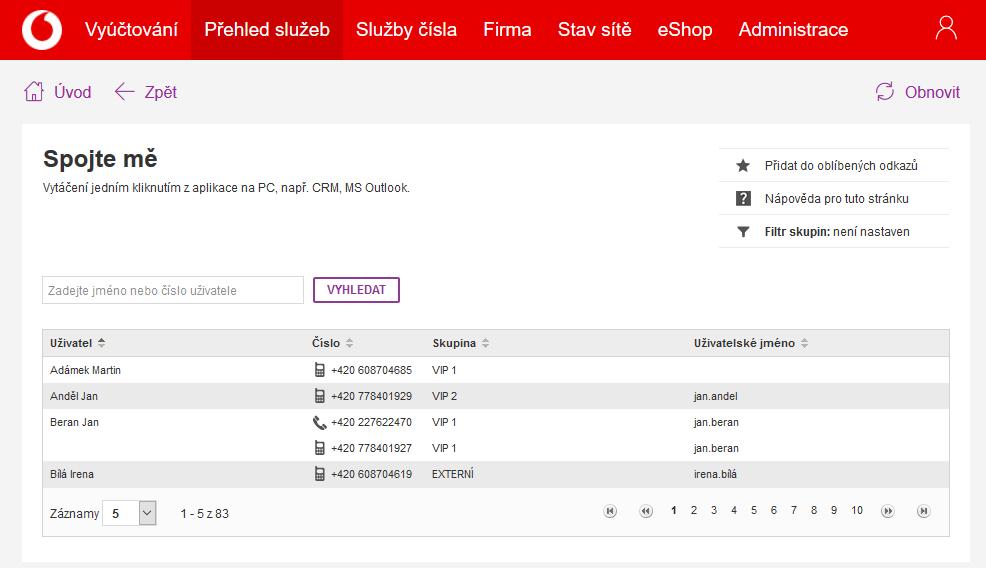Go to the next page set

pyautogui.click(x=887, y=511)
